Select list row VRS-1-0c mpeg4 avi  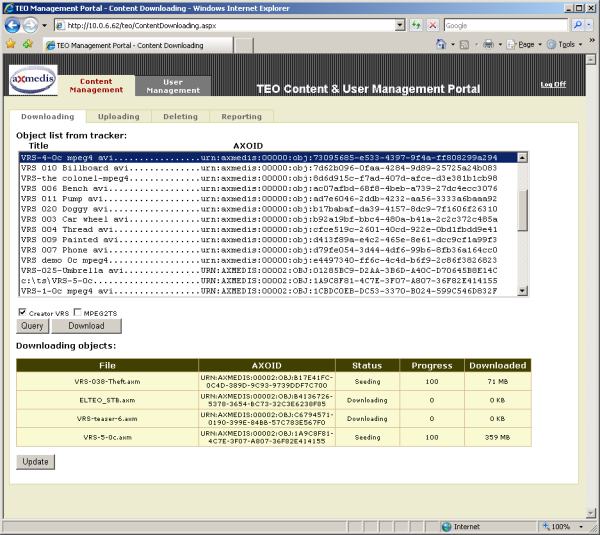pos(268,291)
